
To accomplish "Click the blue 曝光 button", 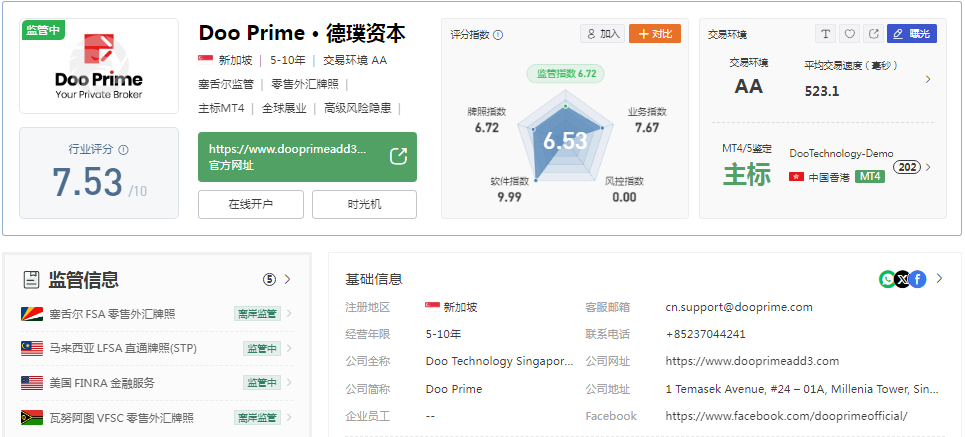I will [x=911, y=34].
